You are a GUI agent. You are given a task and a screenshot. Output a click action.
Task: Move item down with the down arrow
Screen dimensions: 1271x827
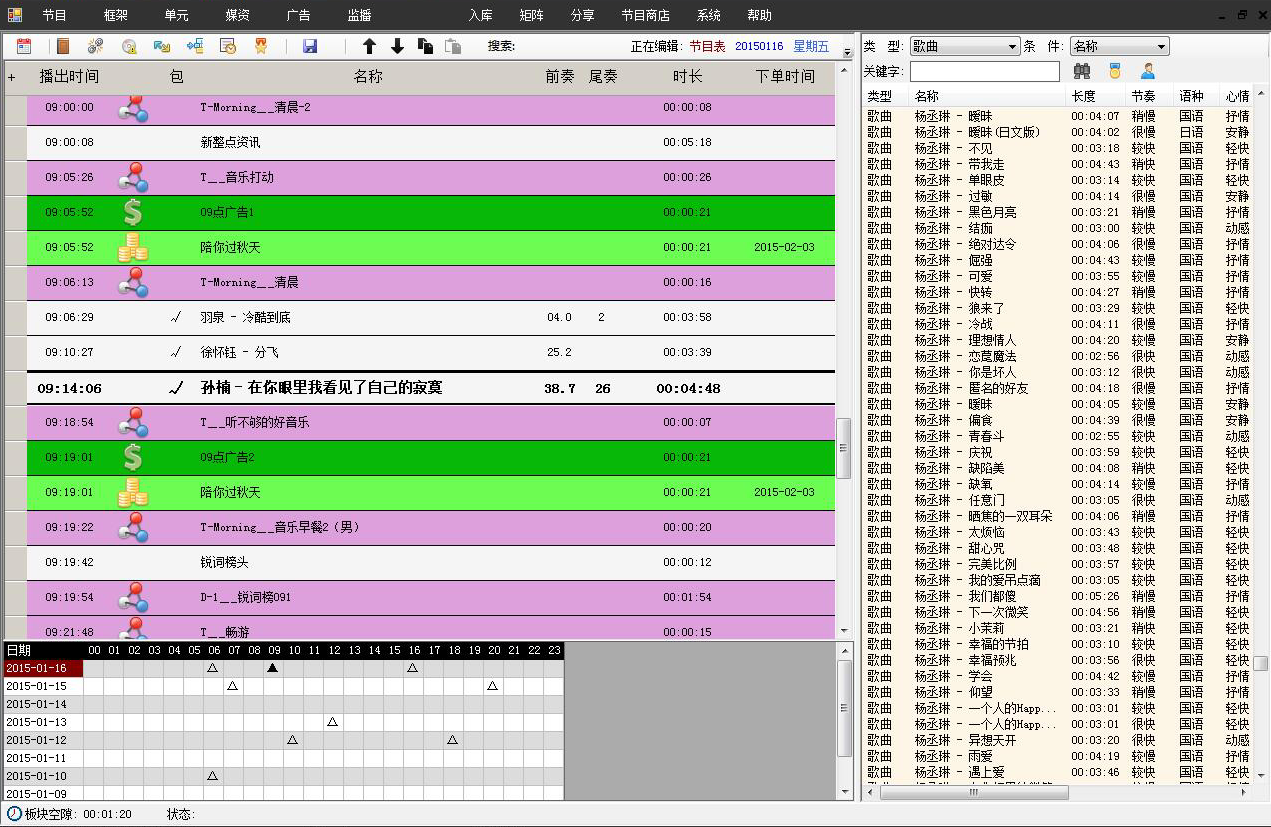(397, 46)
